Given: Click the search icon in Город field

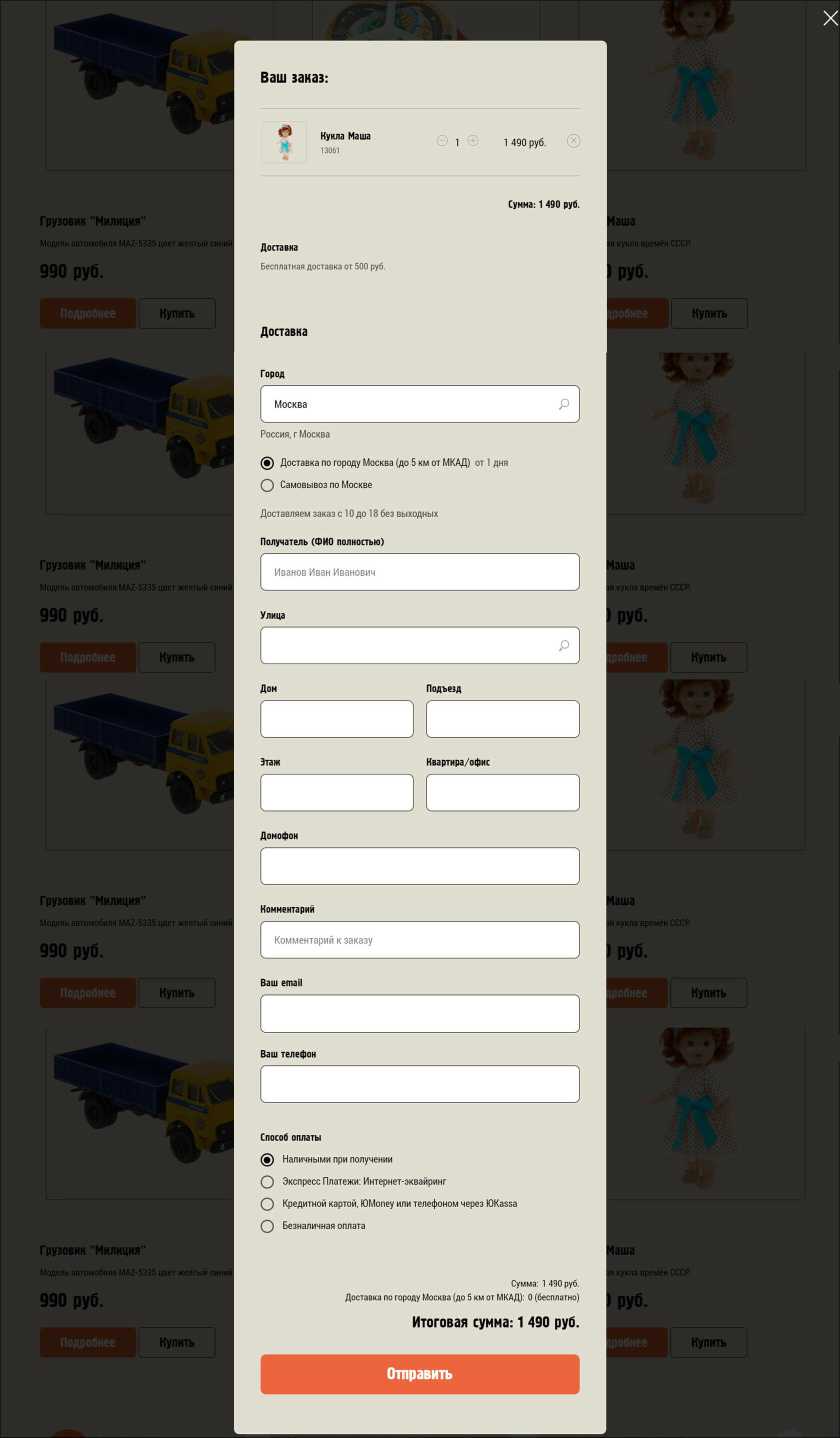Looking at the screenshot, I should click(563, 404).
